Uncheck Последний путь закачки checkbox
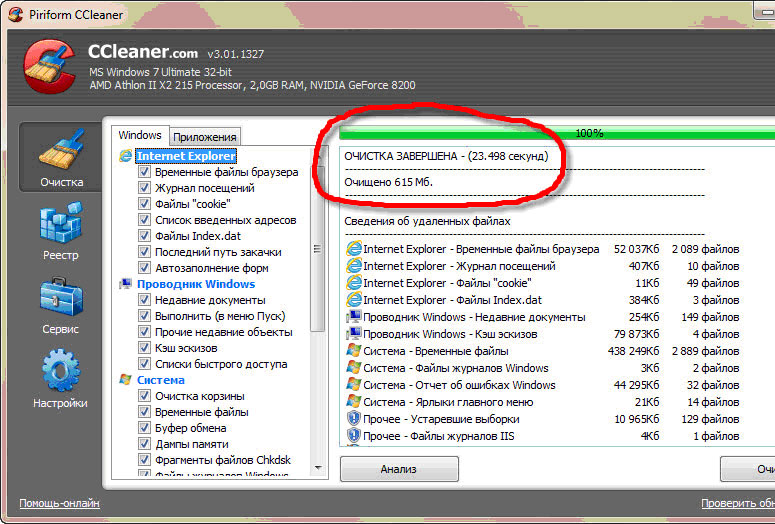The image size is (775, 524). pyautogui.click(x=144, y=252)
